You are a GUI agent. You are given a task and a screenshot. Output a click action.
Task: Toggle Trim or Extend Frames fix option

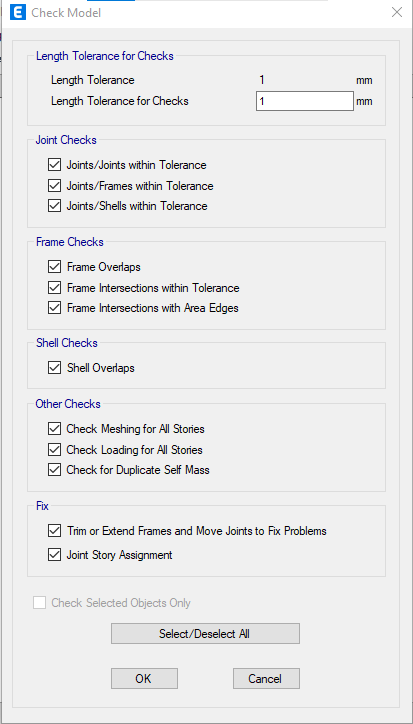[55, 531]
